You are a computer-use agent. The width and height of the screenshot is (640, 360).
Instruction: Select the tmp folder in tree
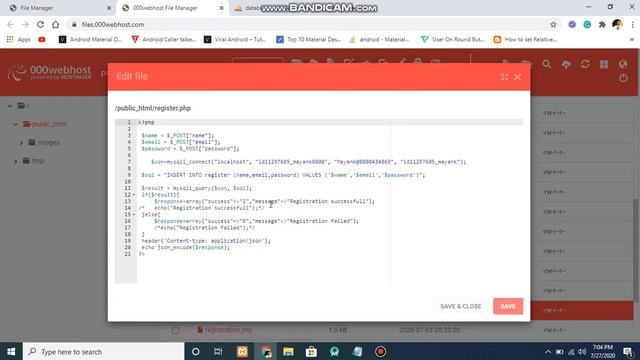(x=33, y=161)
